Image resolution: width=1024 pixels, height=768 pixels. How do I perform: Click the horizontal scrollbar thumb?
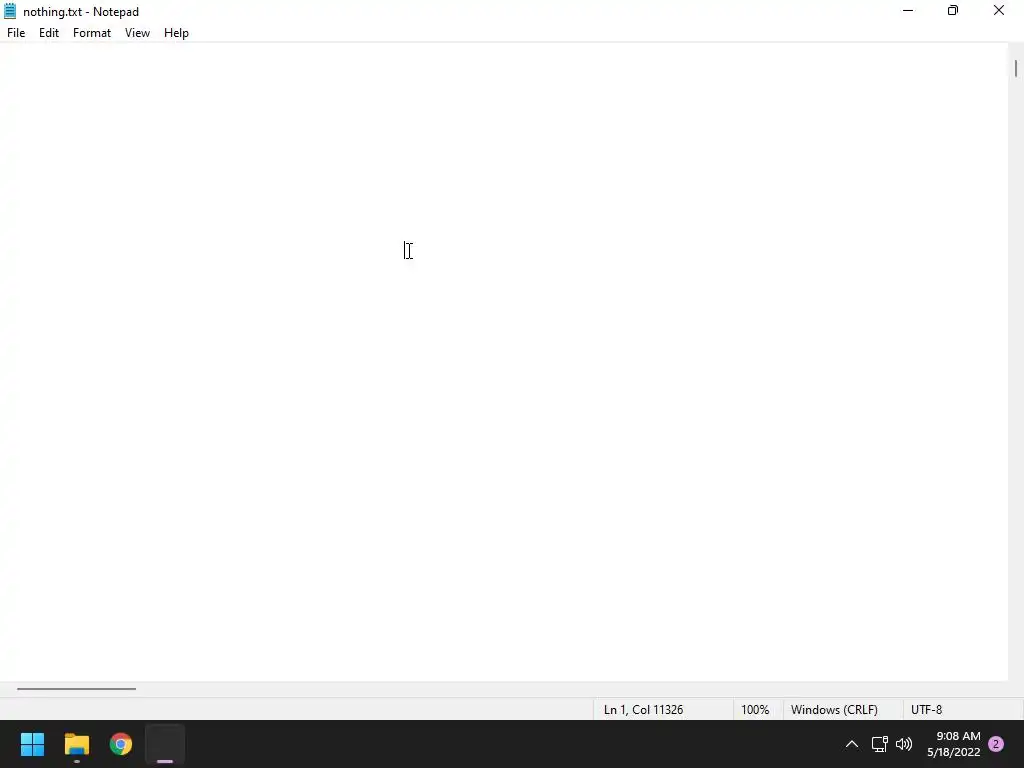coord(76,688)
